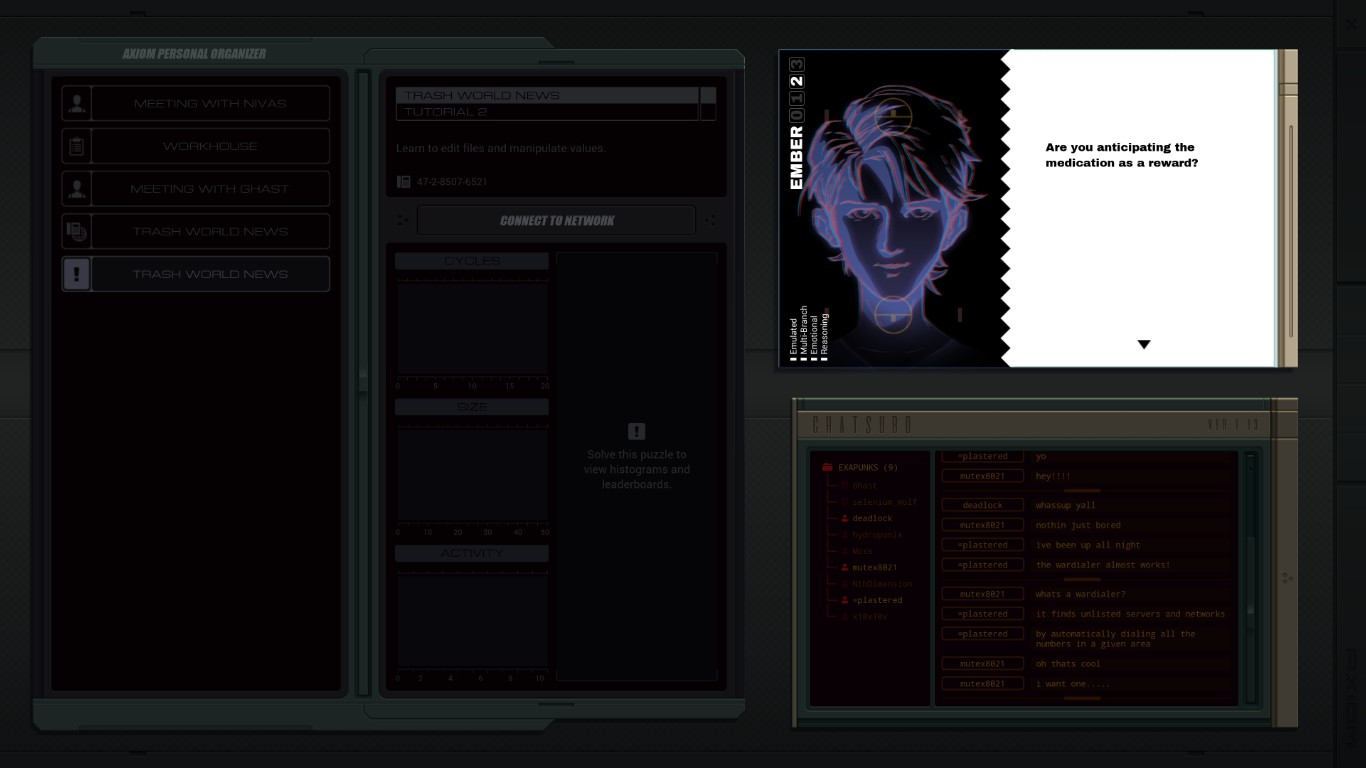Select x10x10x in the user list

pyautogui.click(x=869, y=616)
